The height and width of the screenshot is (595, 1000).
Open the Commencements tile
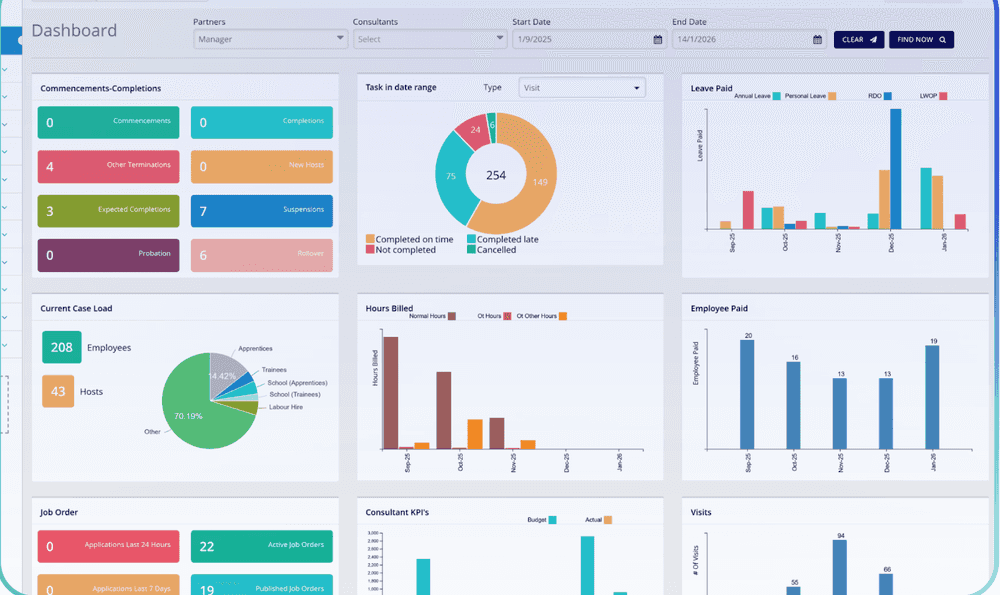[108, 122]
